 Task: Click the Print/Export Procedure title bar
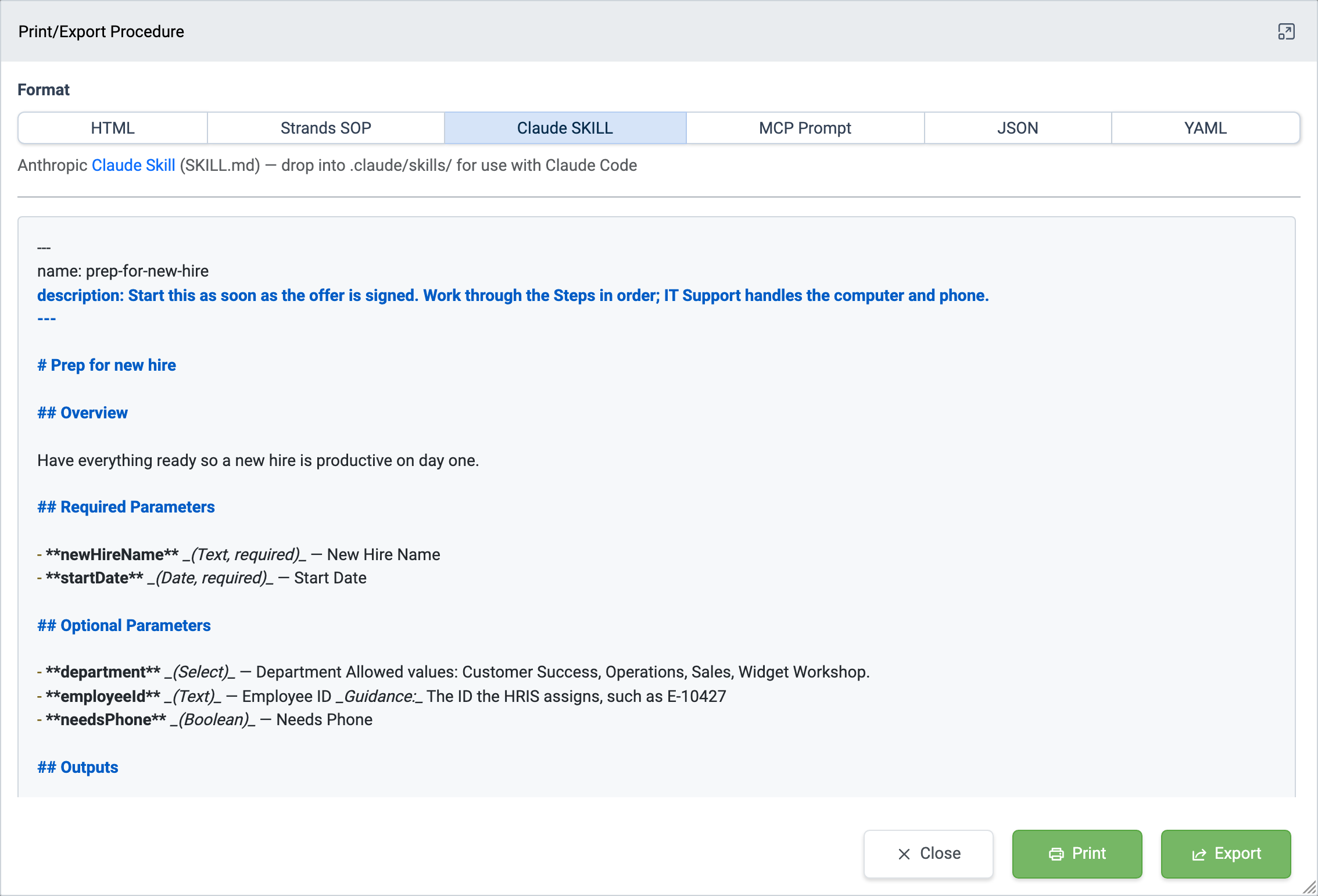pos(659,31)
